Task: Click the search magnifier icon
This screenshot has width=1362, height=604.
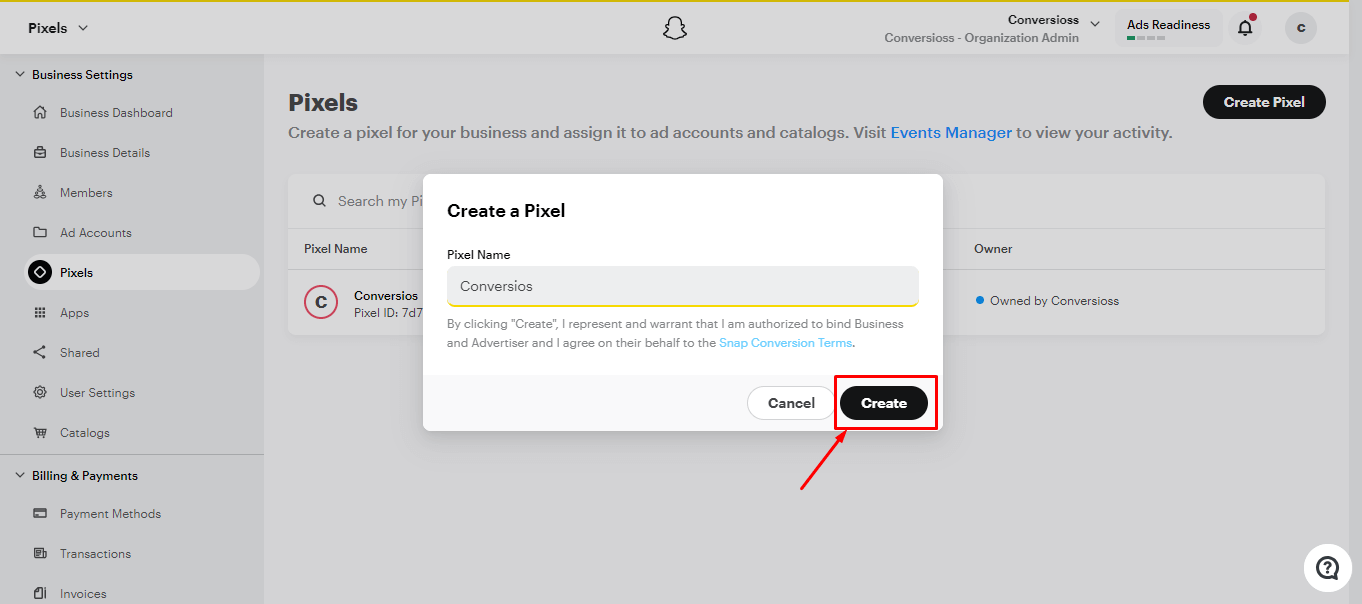Action: [320, 201]
